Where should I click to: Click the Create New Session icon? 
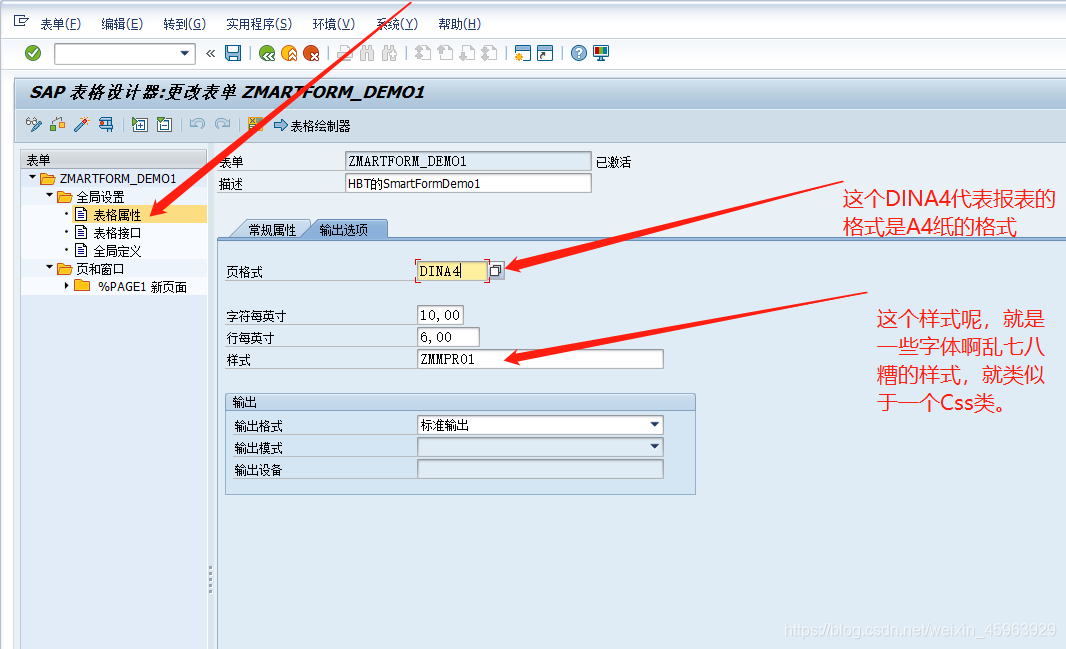point(523,53)
